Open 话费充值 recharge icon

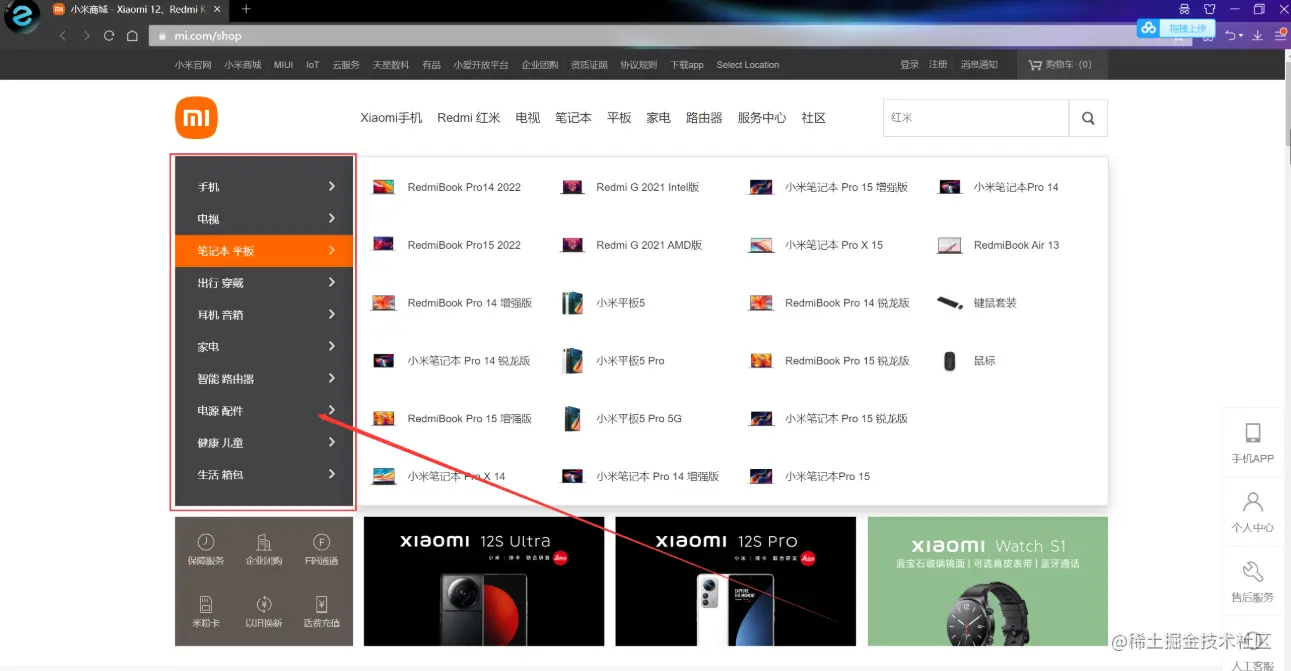coord(322,612)
